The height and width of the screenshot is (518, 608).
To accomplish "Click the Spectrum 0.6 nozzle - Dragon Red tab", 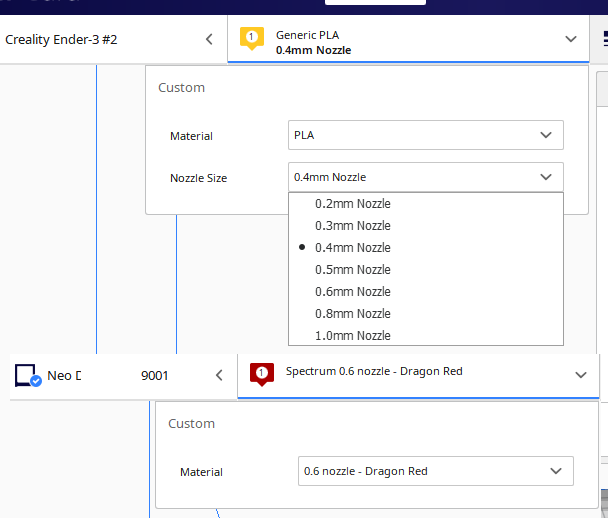I will click(418, 375).
